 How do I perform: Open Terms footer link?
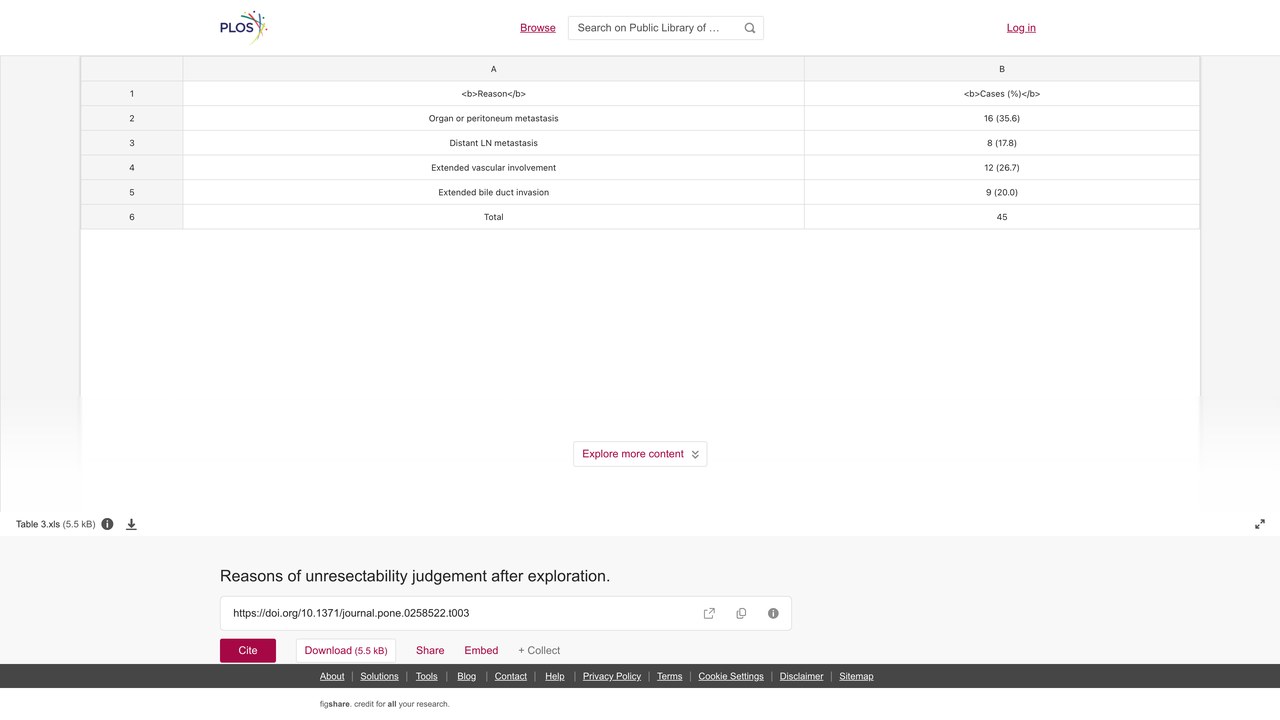pyautogui.click(x=670, y=676)
